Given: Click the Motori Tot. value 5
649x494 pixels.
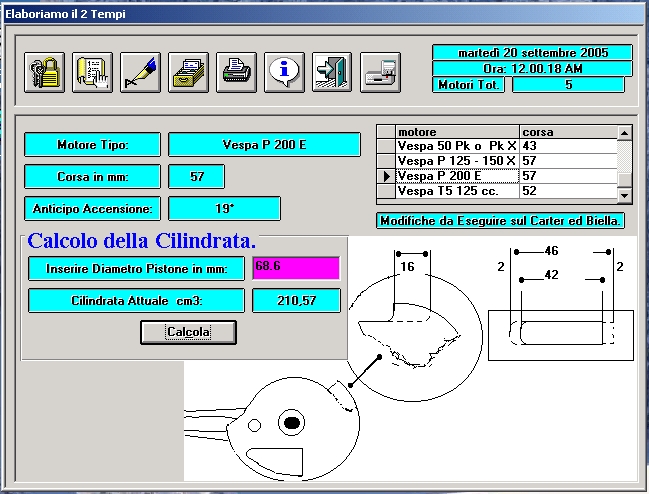Looking at the screenshot, I should click(568, 85).
